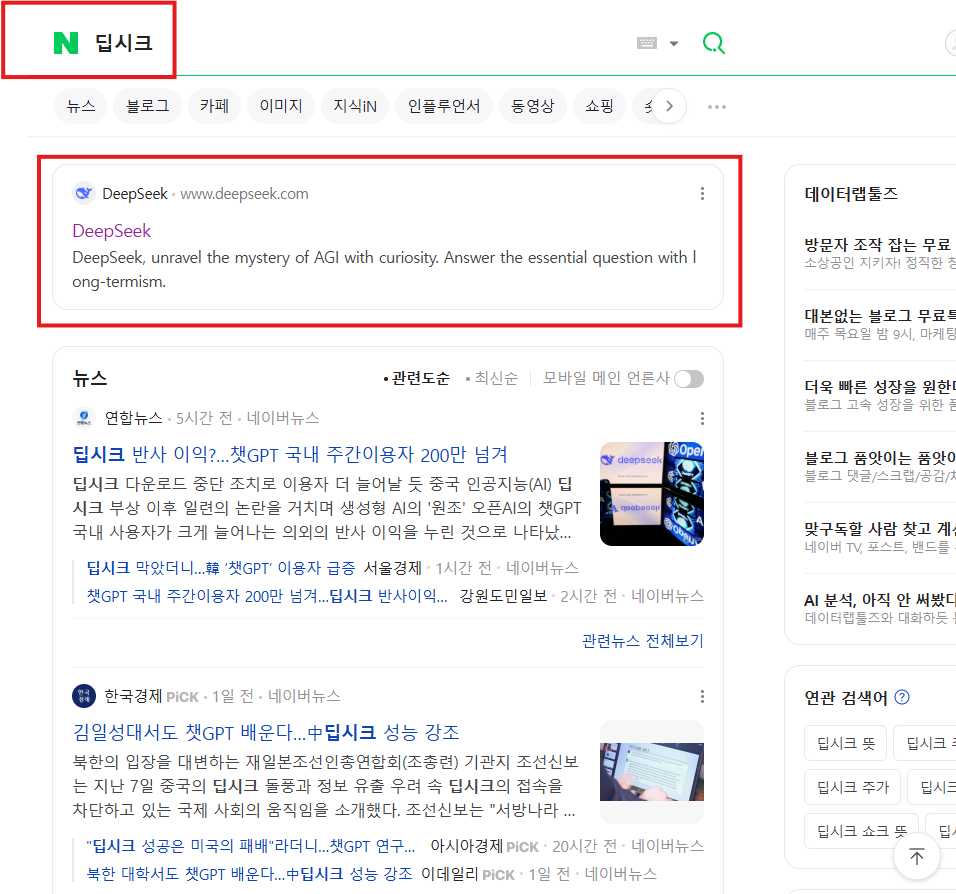Open 네이버뉴스 link beside 연합뉴스 5시간 전

(283, 418)
